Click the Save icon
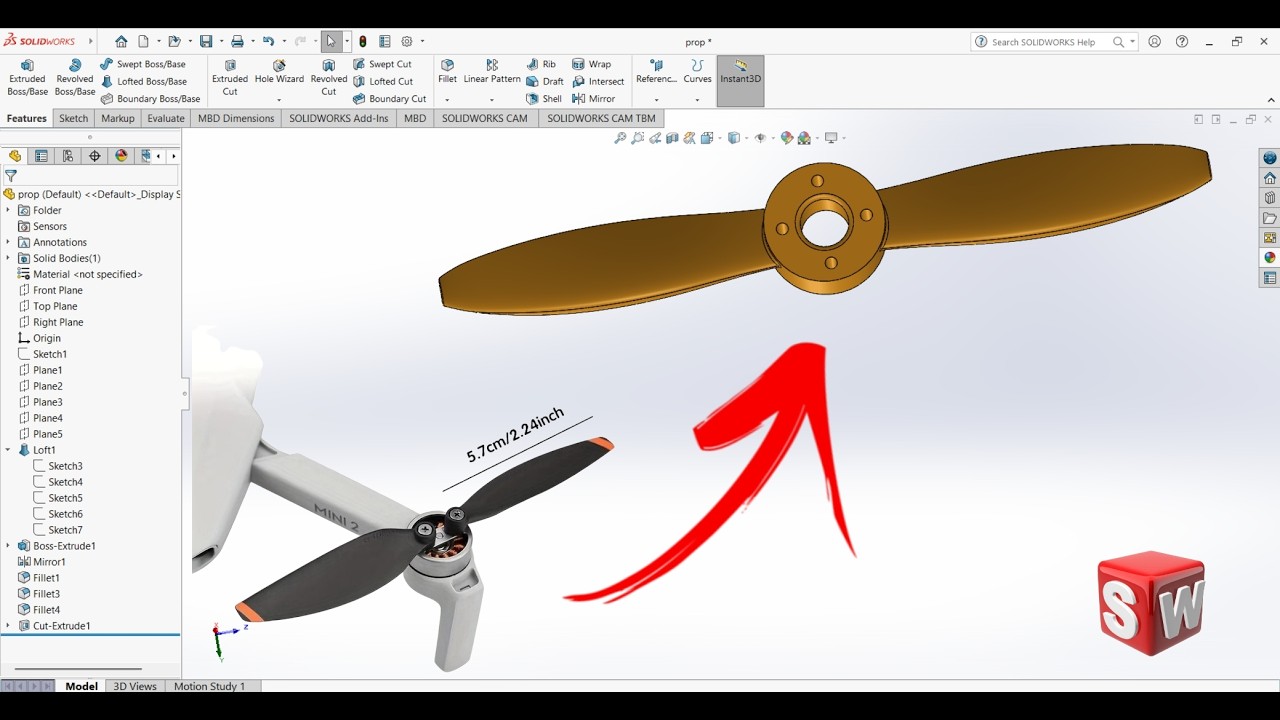This screenshot has width=1280, height=720. pyautogui.click(x=206, y=41)
